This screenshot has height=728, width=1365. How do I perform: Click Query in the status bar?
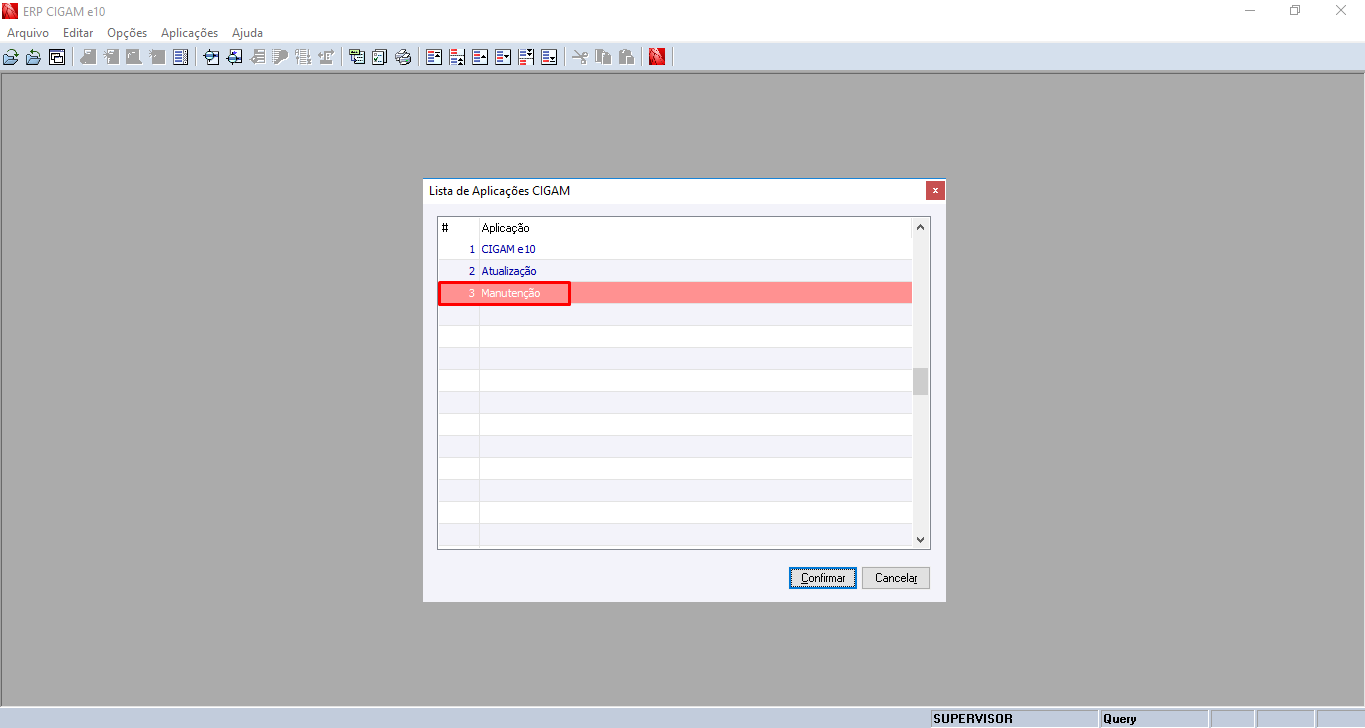pyautogui.click(x=1120, y=719)
